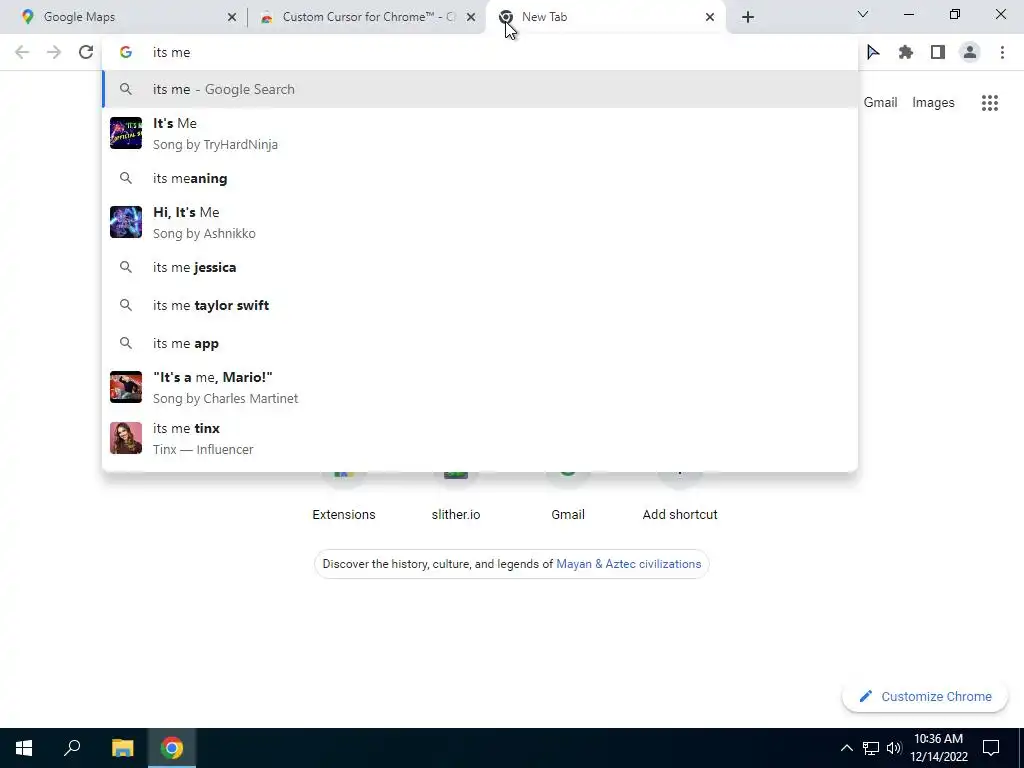Open the Google apps grid
Image resolution: width=1024 pixels, height=768 pixels.
tap(989, 103)
